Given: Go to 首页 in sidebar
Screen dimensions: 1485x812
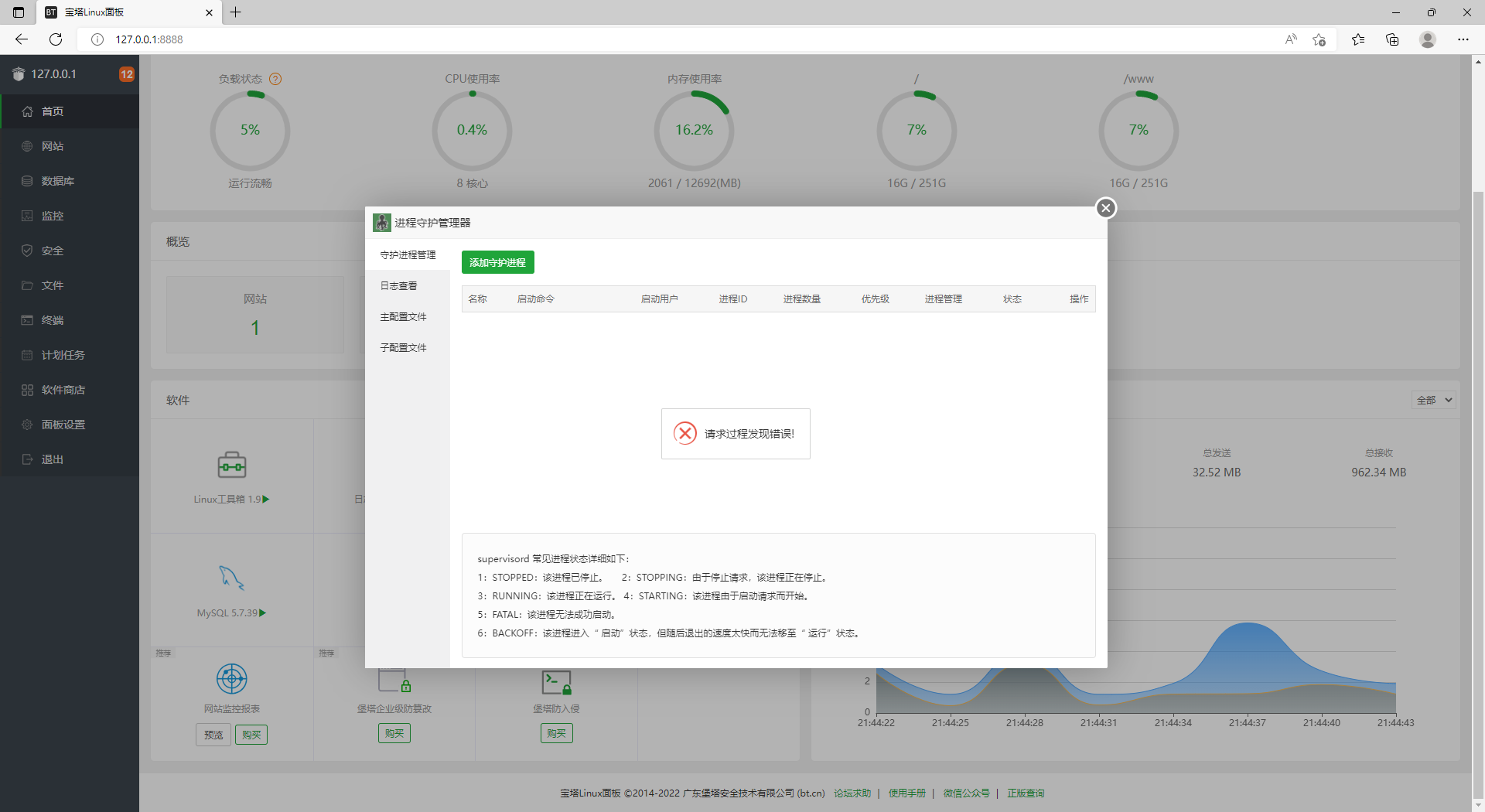Looking at the screenshot, I should click(x=70, y=111).
